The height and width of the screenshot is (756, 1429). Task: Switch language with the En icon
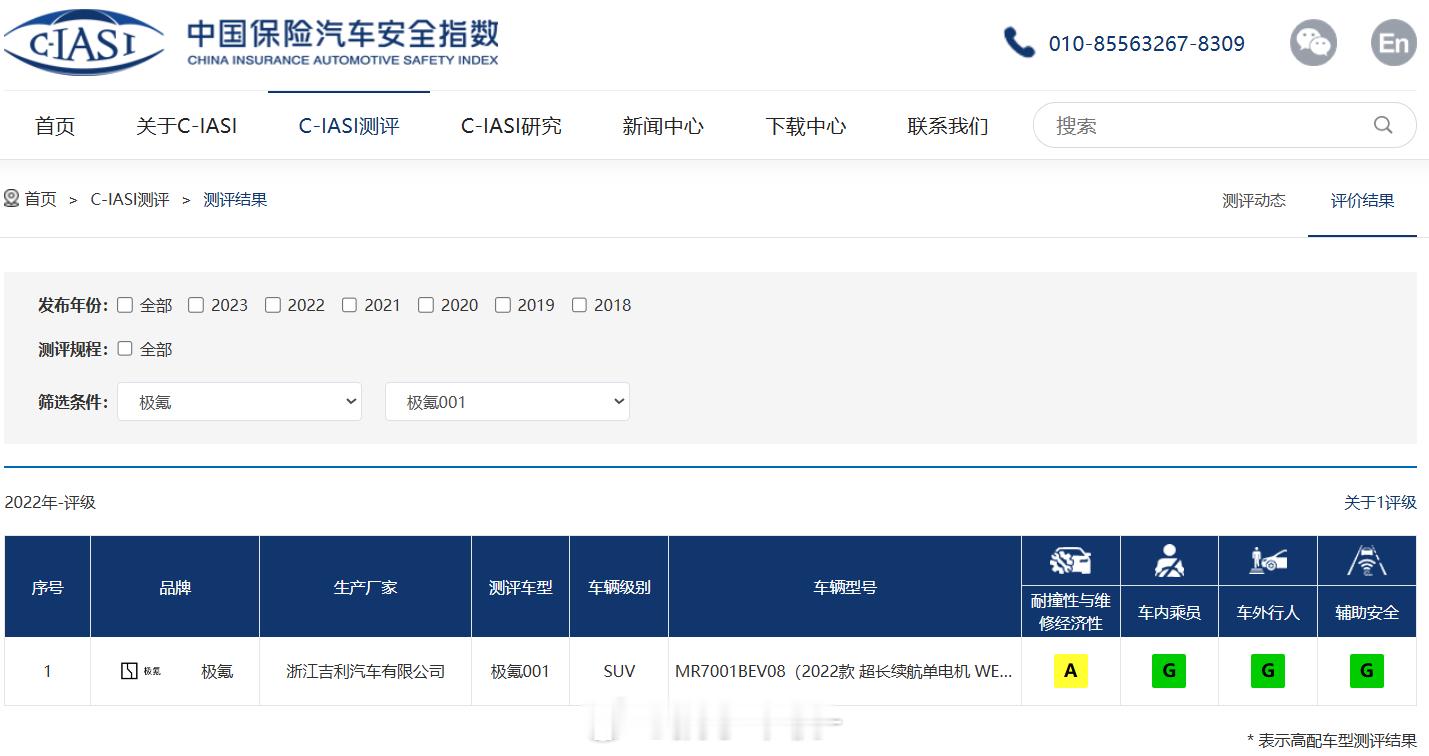pos(1393,43)
